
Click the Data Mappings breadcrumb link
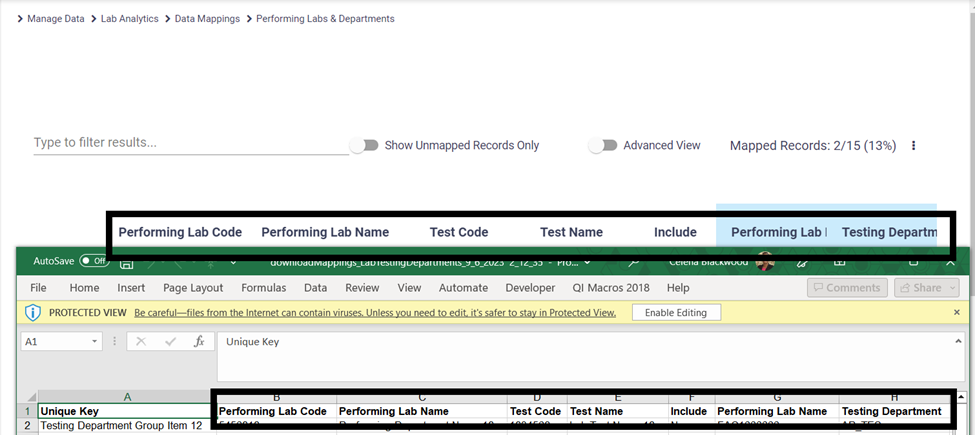(x=207, y=19)
